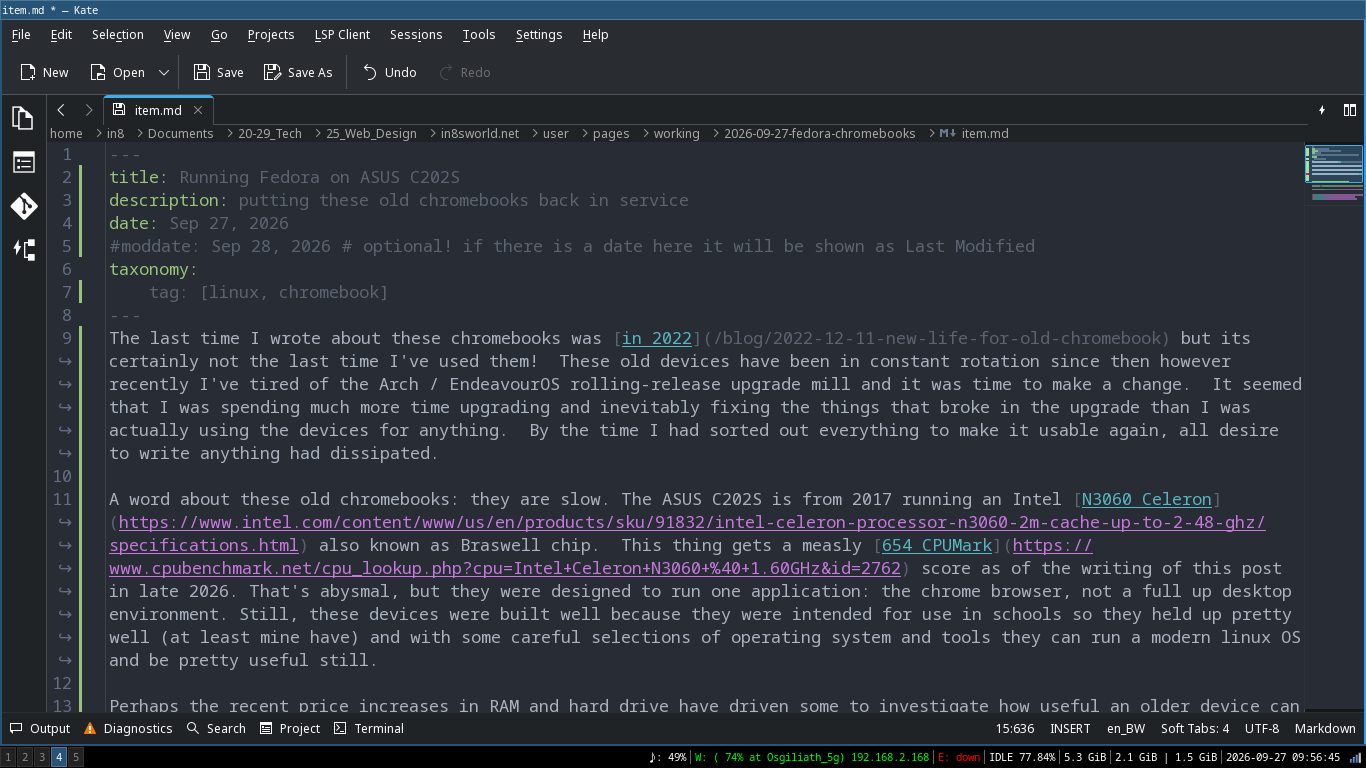Click the New document toolbar button
Image resolution: width=1366 pixels, height=768 pixels.
(x=44, y=72)
